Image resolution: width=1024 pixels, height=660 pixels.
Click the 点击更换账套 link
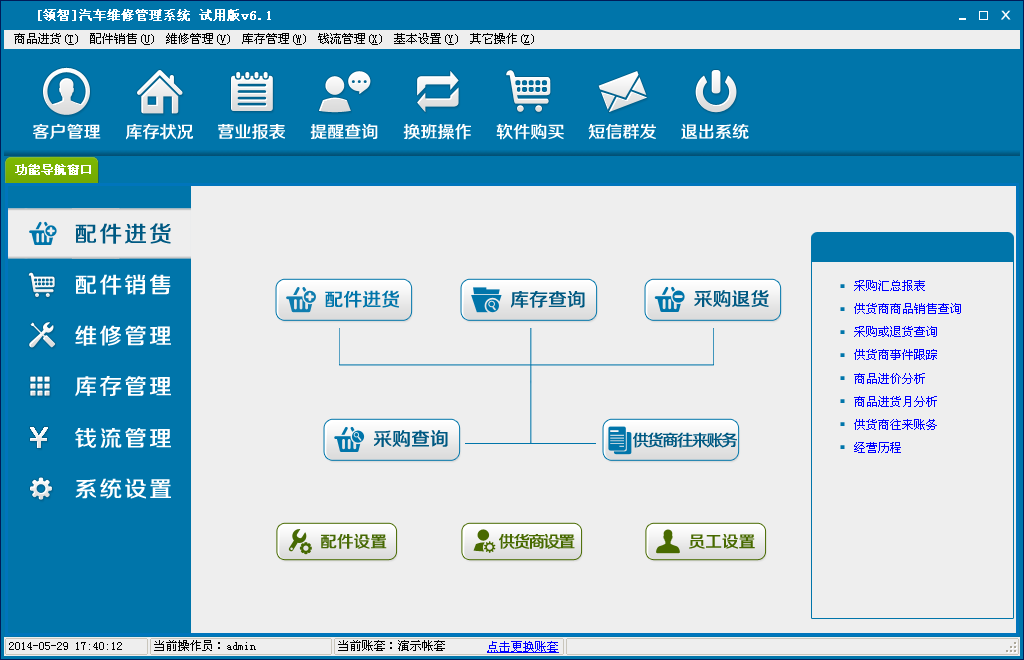click(x=522, y=646)
